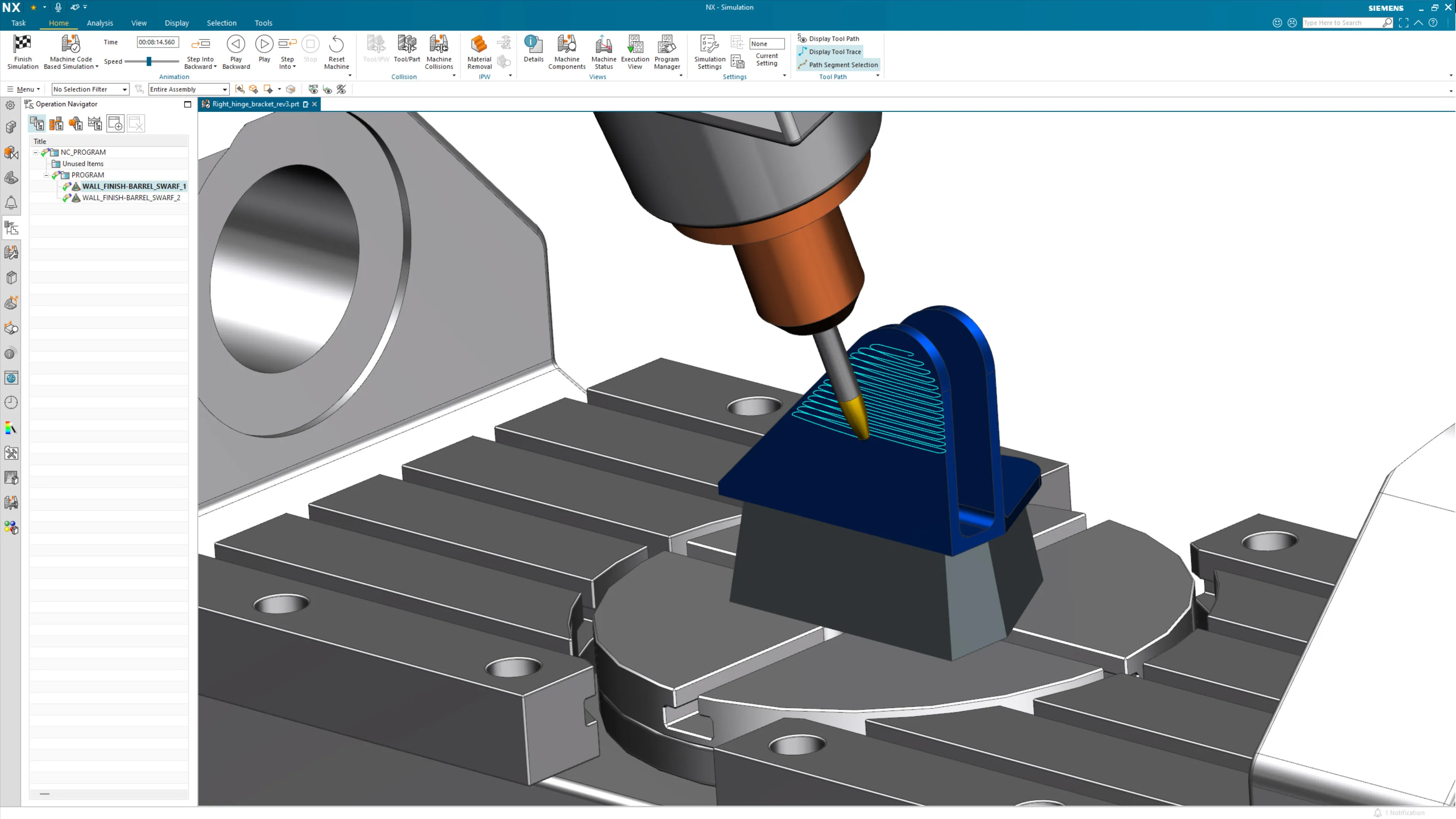Toggle Display Tool Trace option

834,52
